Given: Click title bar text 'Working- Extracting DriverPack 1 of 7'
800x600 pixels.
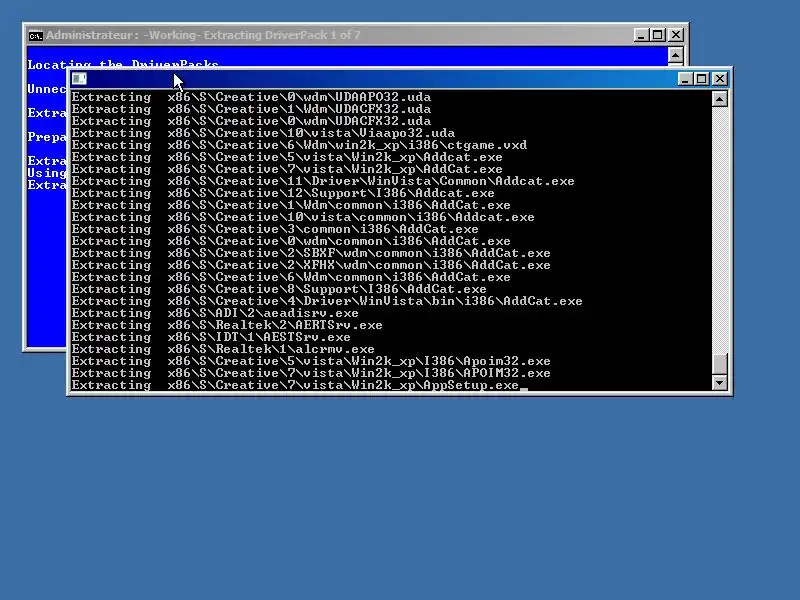Looking at the screenshot, I should tap(254, 35).
